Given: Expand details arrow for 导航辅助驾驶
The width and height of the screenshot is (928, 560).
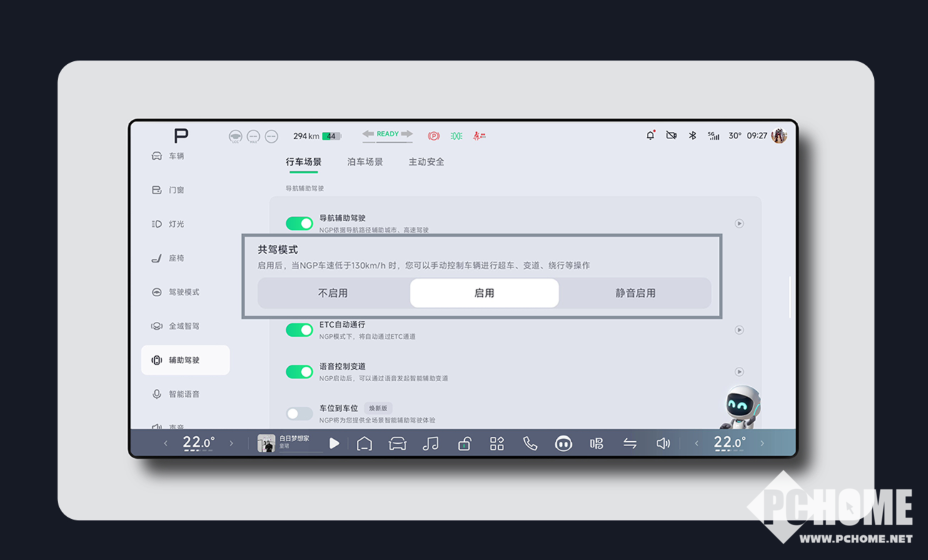Looking at the screenshot, I should pos(739,224).
